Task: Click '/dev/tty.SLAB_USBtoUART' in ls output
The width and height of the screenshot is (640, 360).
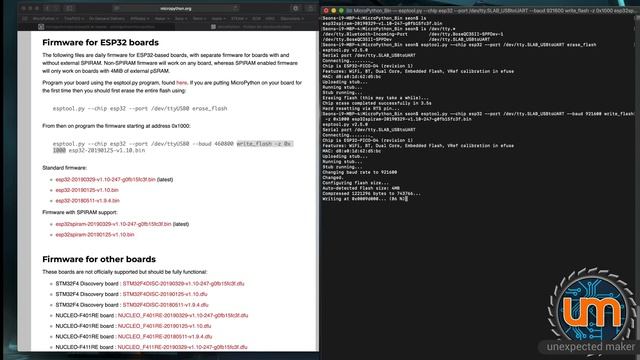Action: (x=459, y=40)
